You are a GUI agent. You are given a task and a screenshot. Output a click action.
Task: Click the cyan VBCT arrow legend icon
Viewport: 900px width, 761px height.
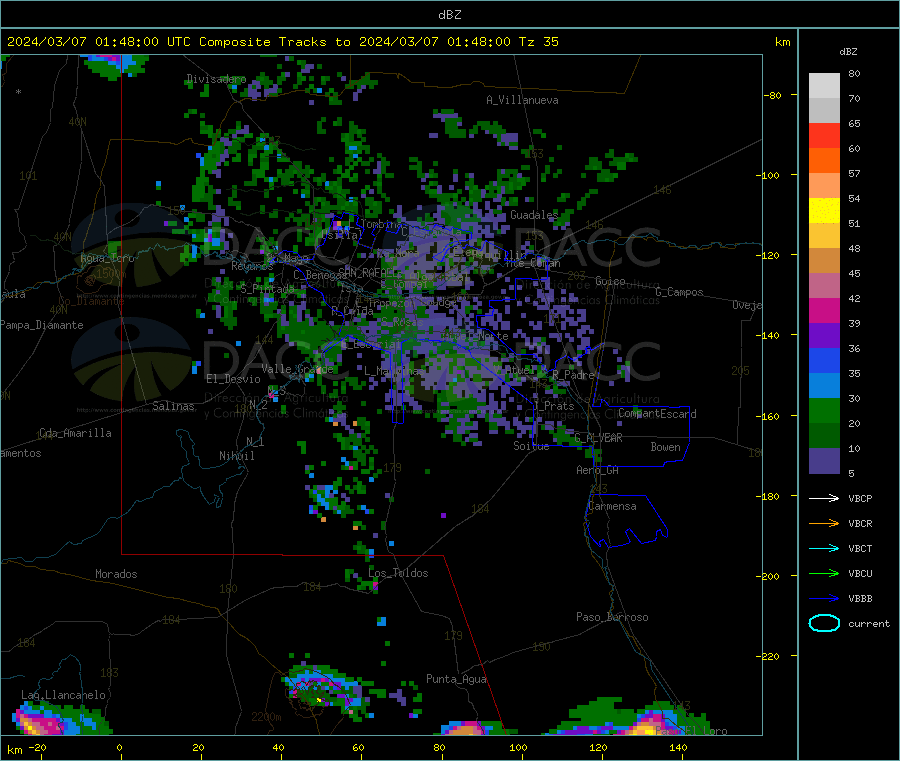tap(824, 549)
